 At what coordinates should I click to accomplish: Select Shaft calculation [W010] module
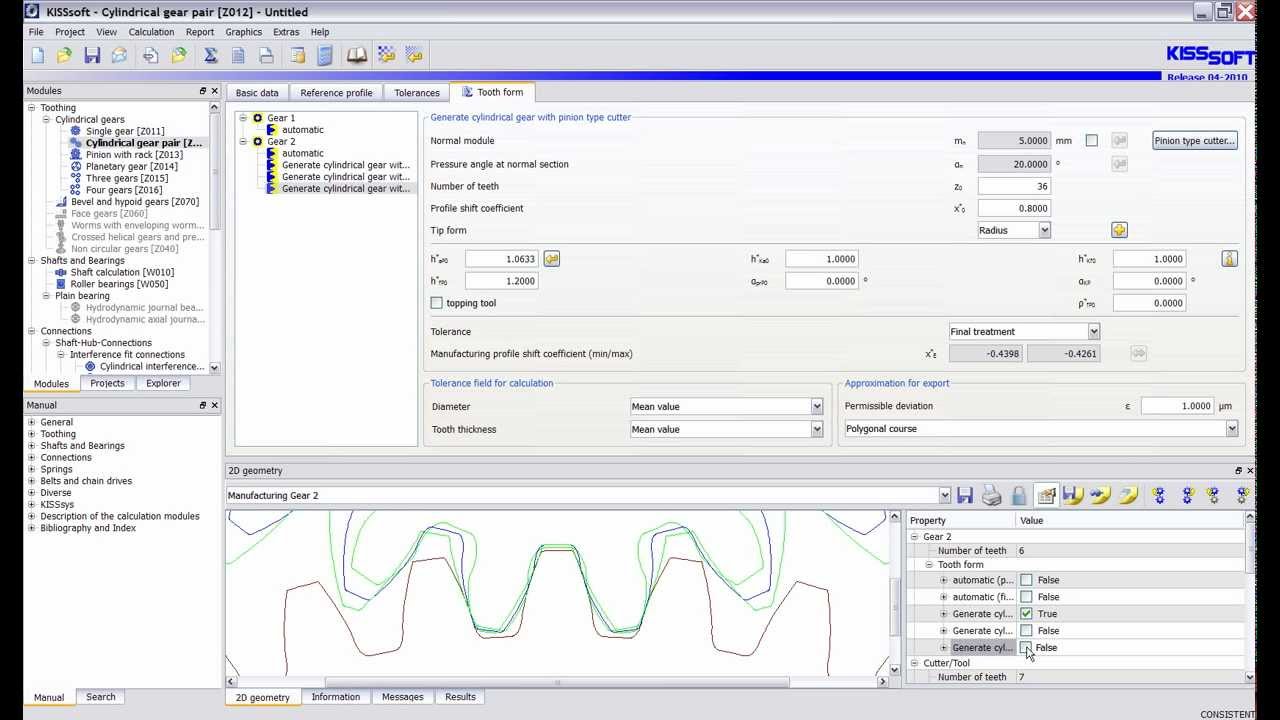coord(122,272)
